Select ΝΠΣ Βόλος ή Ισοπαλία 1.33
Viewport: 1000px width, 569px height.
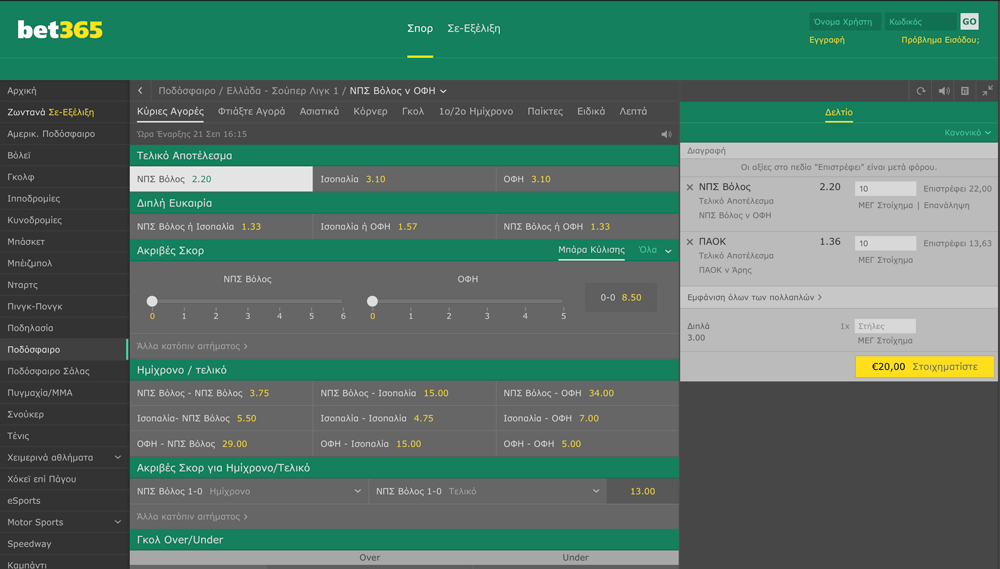click(221, 226)
